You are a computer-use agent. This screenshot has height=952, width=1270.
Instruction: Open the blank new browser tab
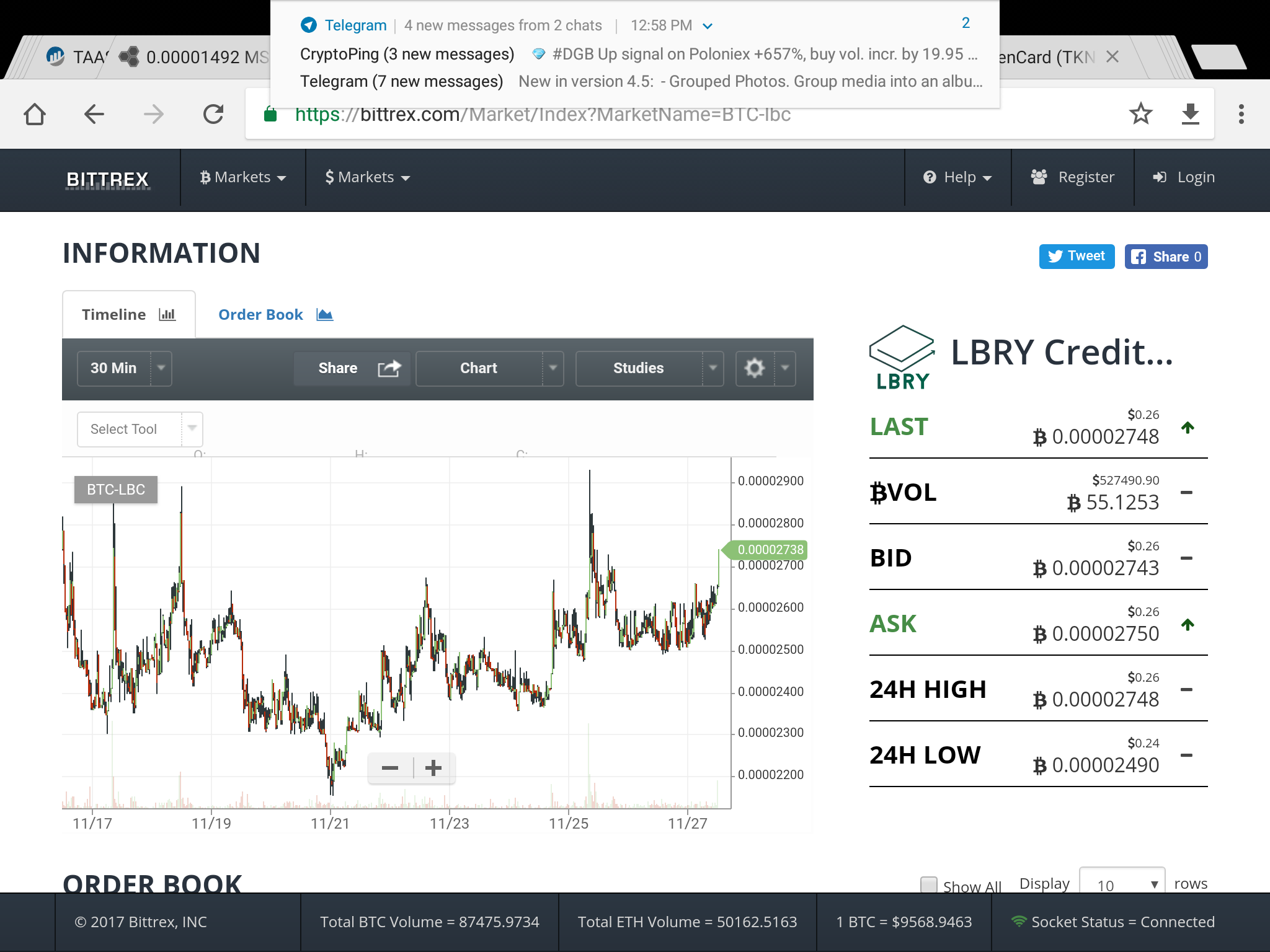point(1219,57)
